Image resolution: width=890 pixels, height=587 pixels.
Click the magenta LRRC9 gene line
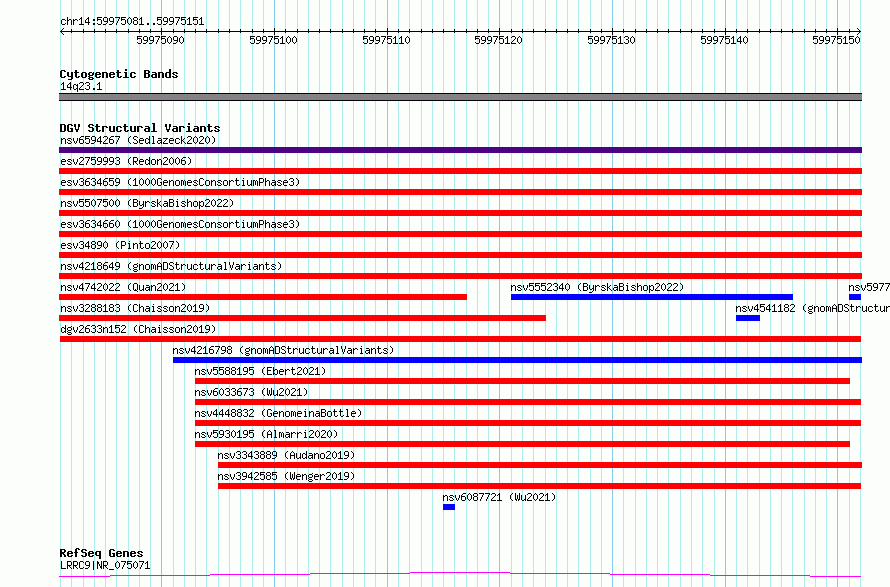[460, 574]
